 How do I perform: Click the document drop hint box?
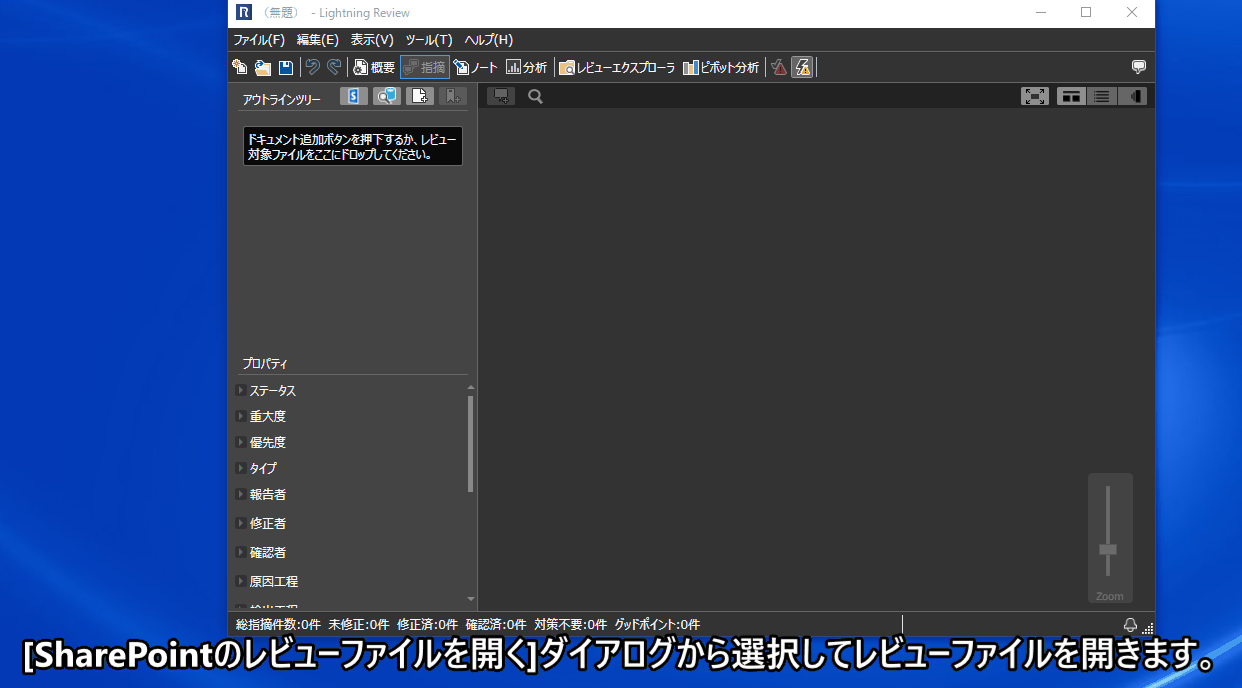[353, 146]
